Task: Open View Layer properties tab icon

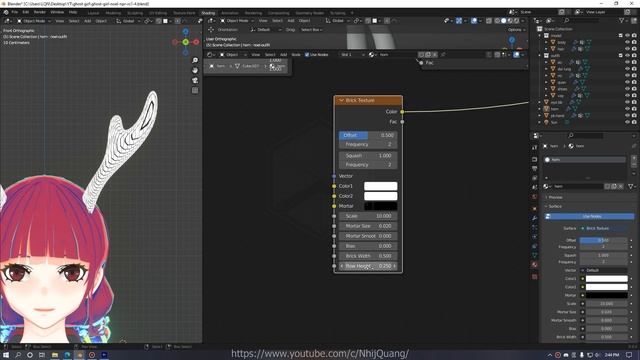Action: pos(535,178)
